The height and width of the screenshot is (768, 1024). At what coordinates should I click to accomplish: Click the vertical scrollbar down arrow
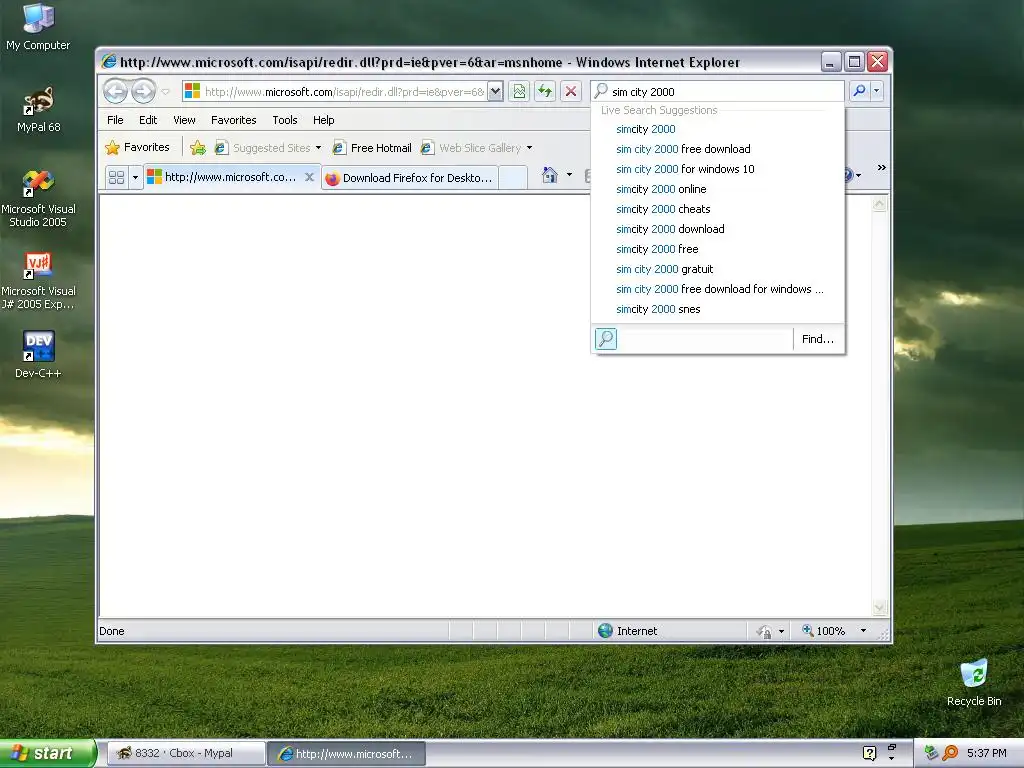click(x=880, y=607)
